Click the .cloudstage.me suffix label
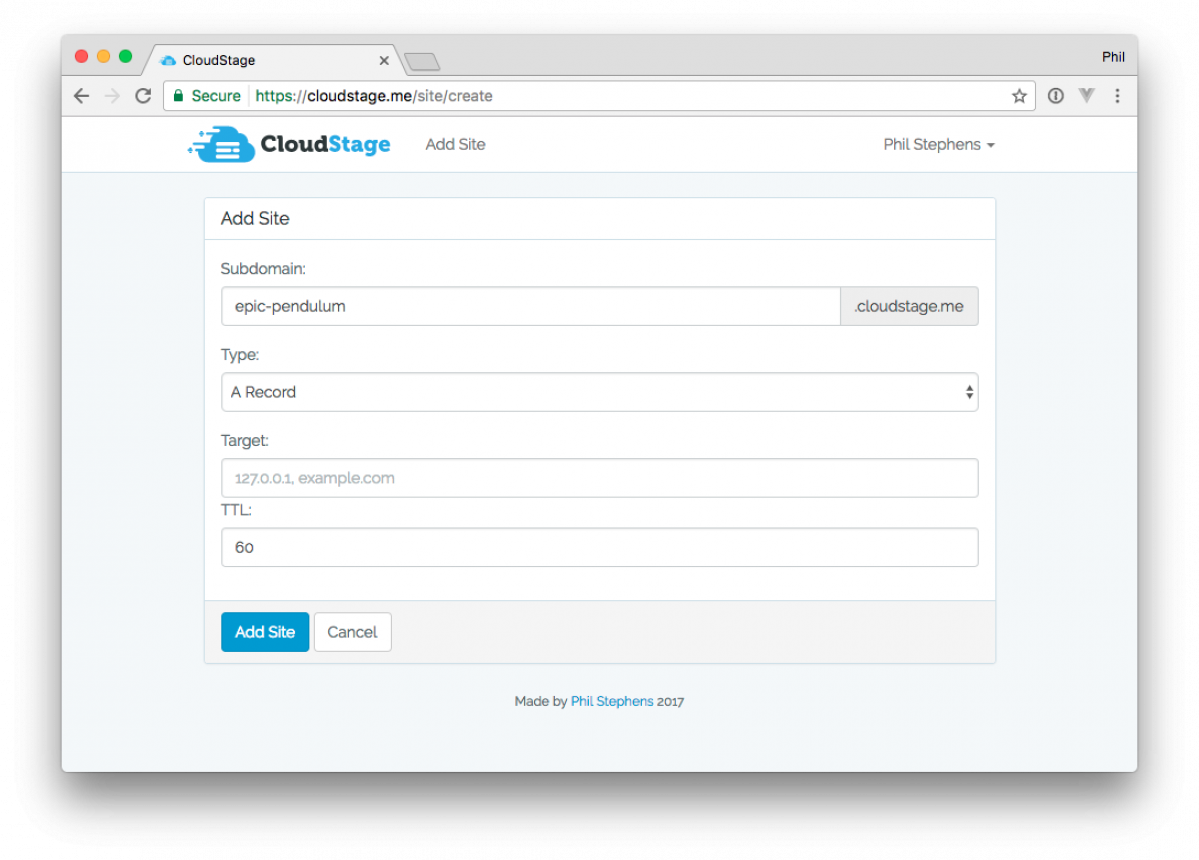Screen dimensions: 1199x860 909,306
